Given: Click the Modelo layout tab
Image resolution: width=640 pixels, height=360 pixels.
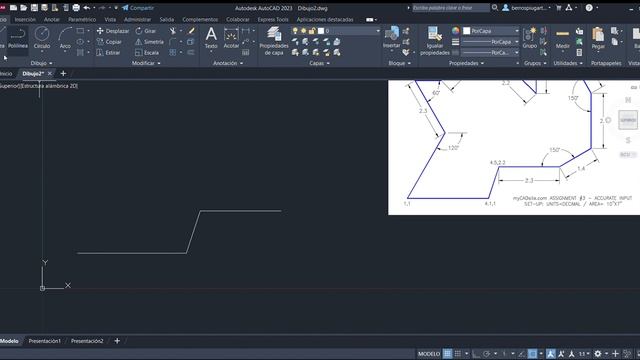Looking at the screenshot, I should 9,341.
